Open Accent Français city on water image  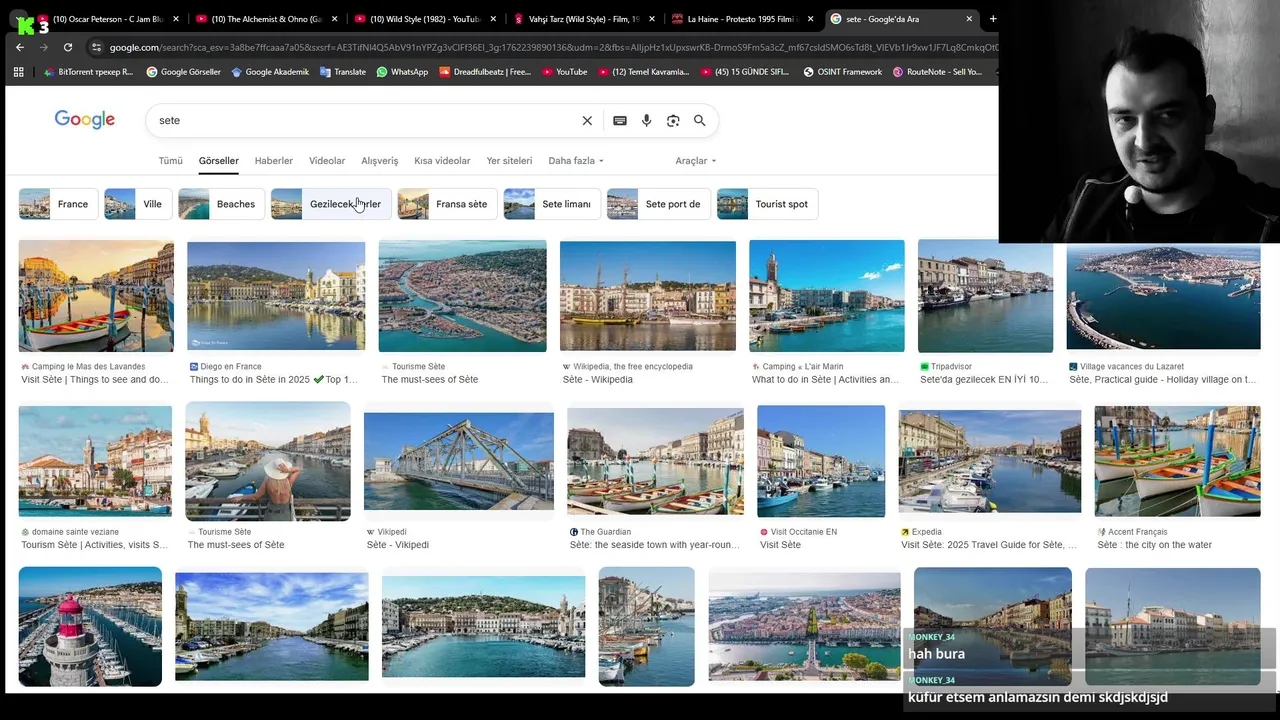click(1178, 461)
